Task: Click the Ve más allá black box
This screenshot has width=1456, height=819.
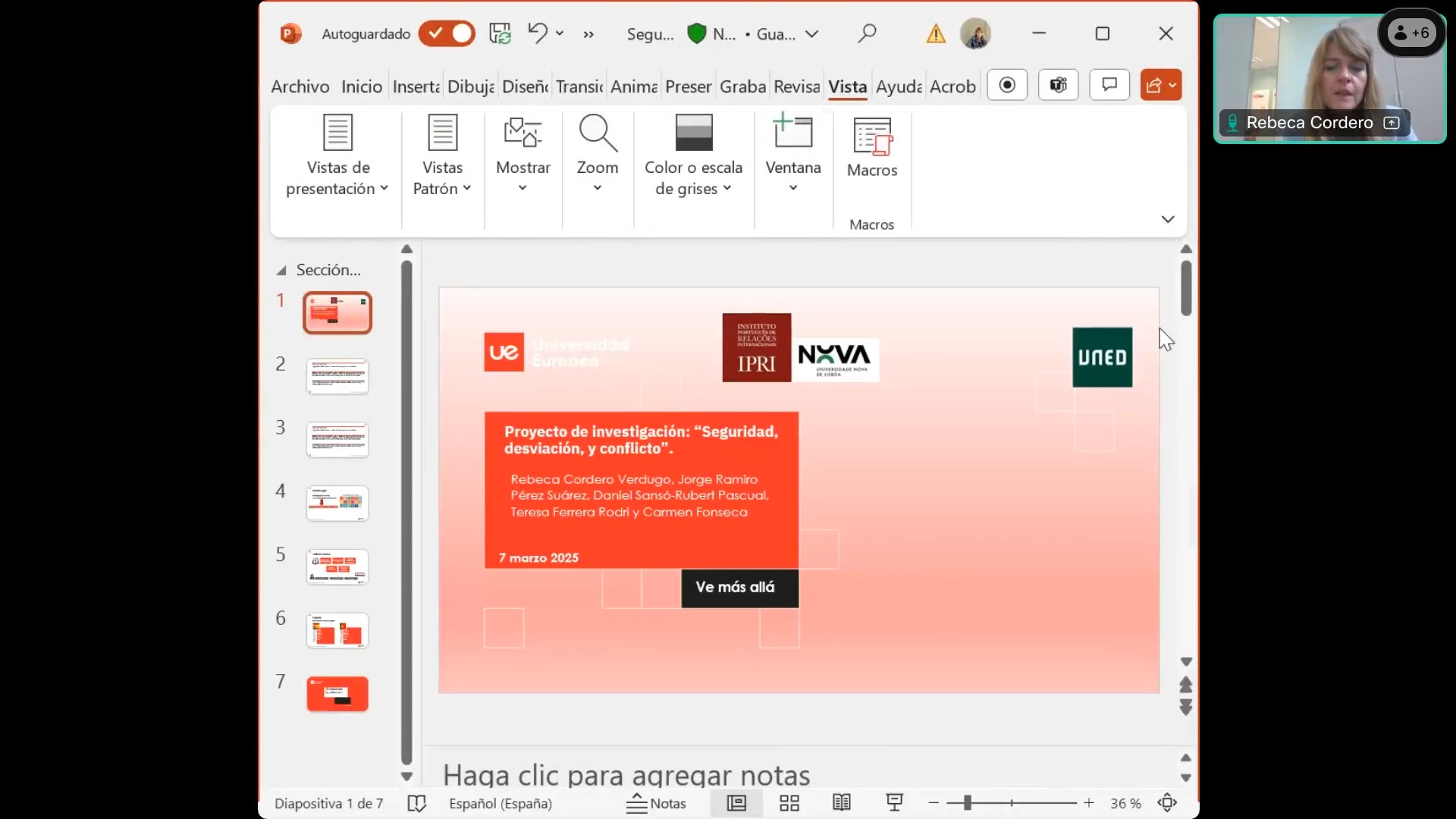Action: point(739,588)
